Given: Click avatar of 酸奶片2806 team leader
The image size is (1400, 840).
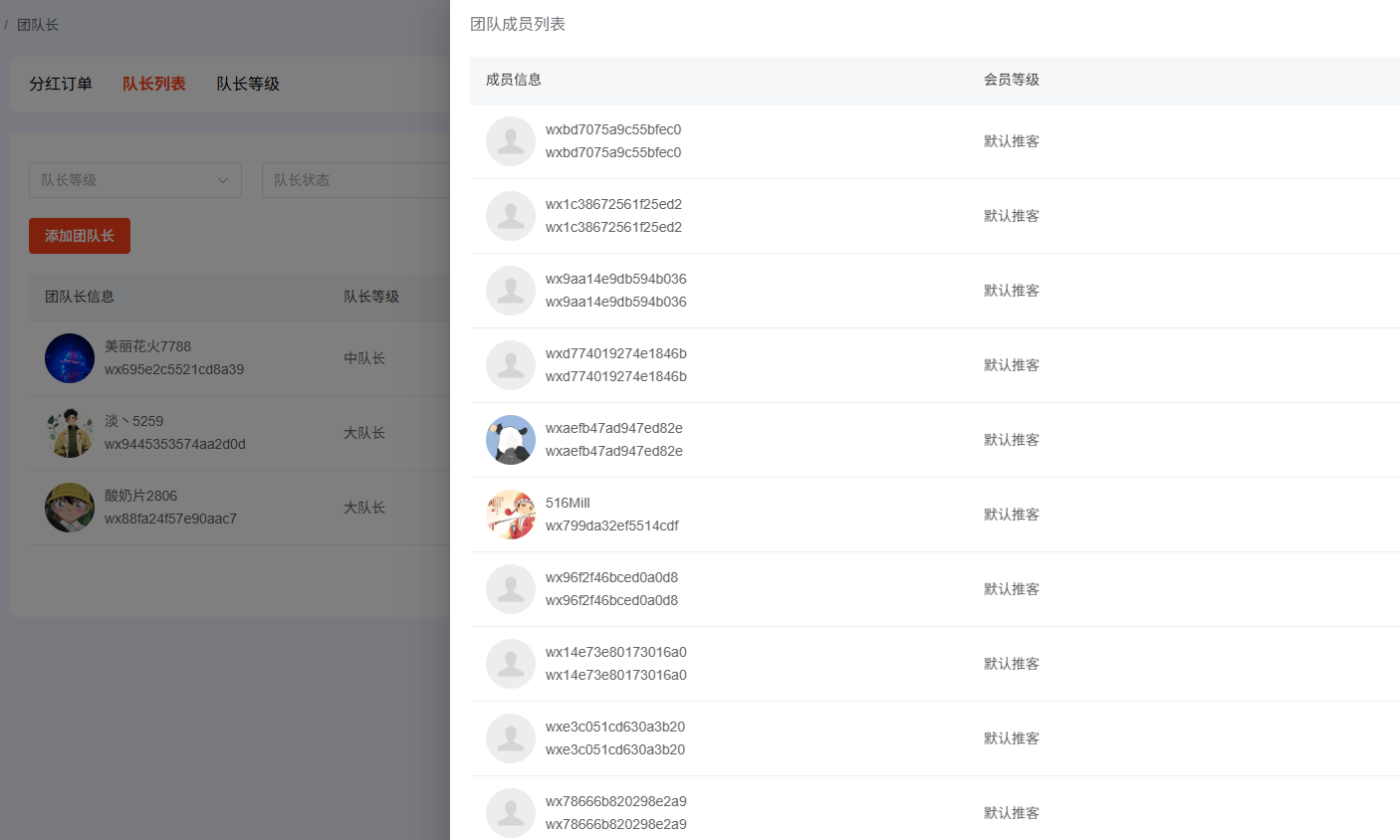Looking at the screenshot, I should (70, 508).
